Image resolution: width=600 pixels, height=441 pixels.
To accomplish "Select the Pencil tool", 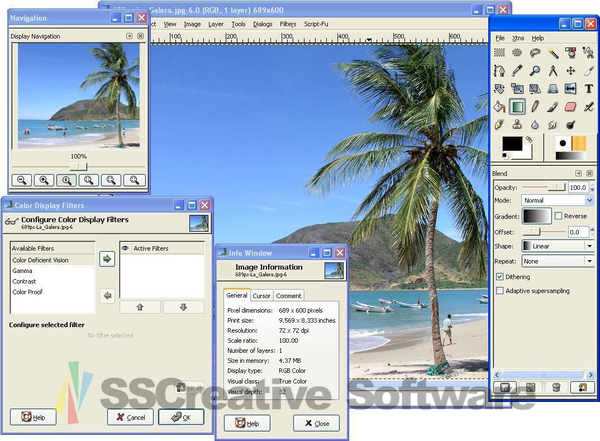I will click(x=535, y=107).
